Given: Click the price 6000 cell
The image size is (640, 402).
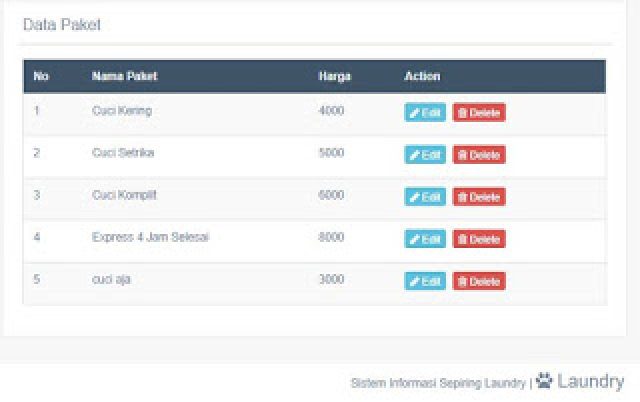Looking at the screenshot, I should coord(331,195).
